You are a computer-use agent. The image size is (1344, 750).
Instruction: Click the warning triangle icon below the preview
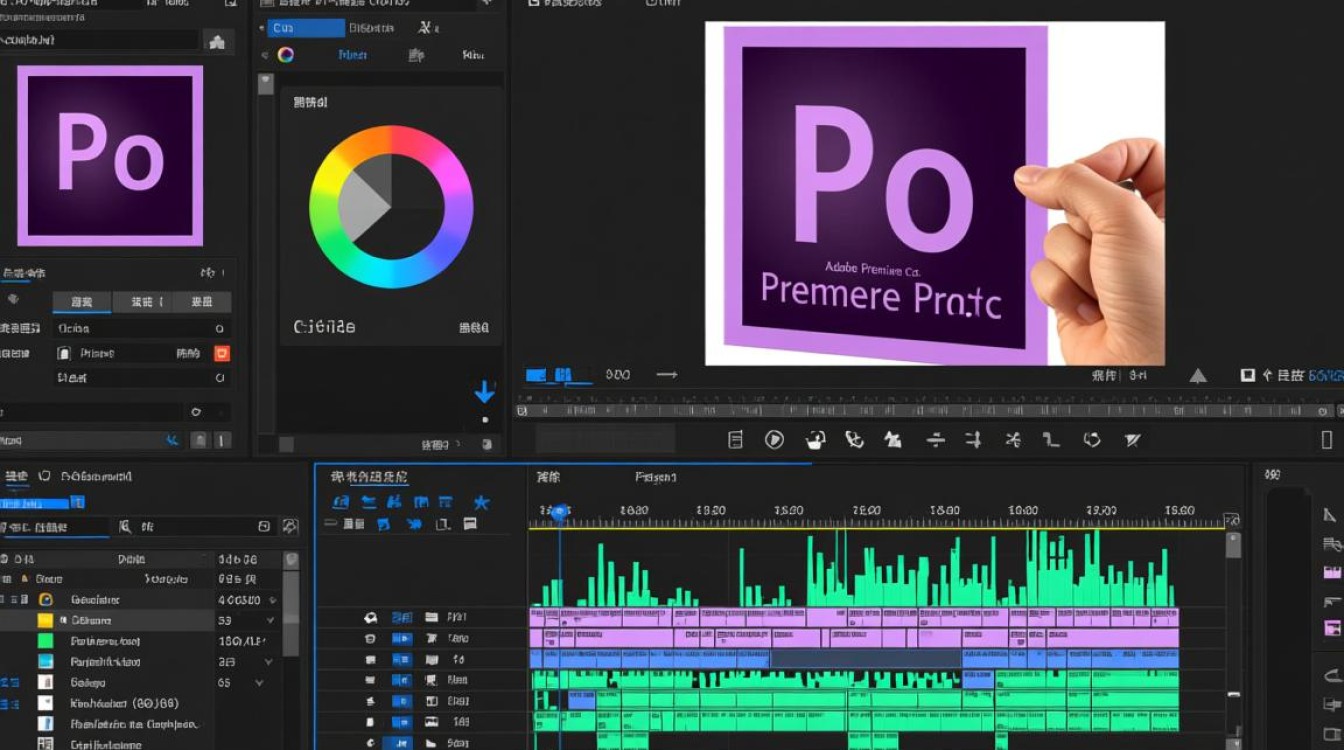click(1197, 376)
